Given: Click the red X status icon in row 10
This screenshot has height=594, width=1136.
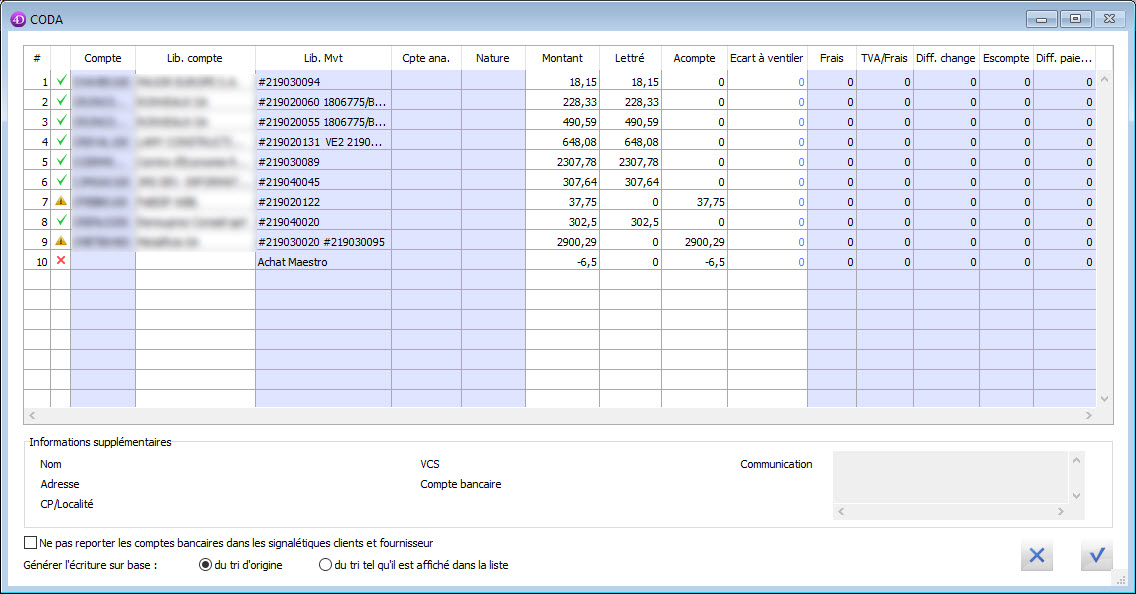Looking at the screenshot, I should coord(60,261).
